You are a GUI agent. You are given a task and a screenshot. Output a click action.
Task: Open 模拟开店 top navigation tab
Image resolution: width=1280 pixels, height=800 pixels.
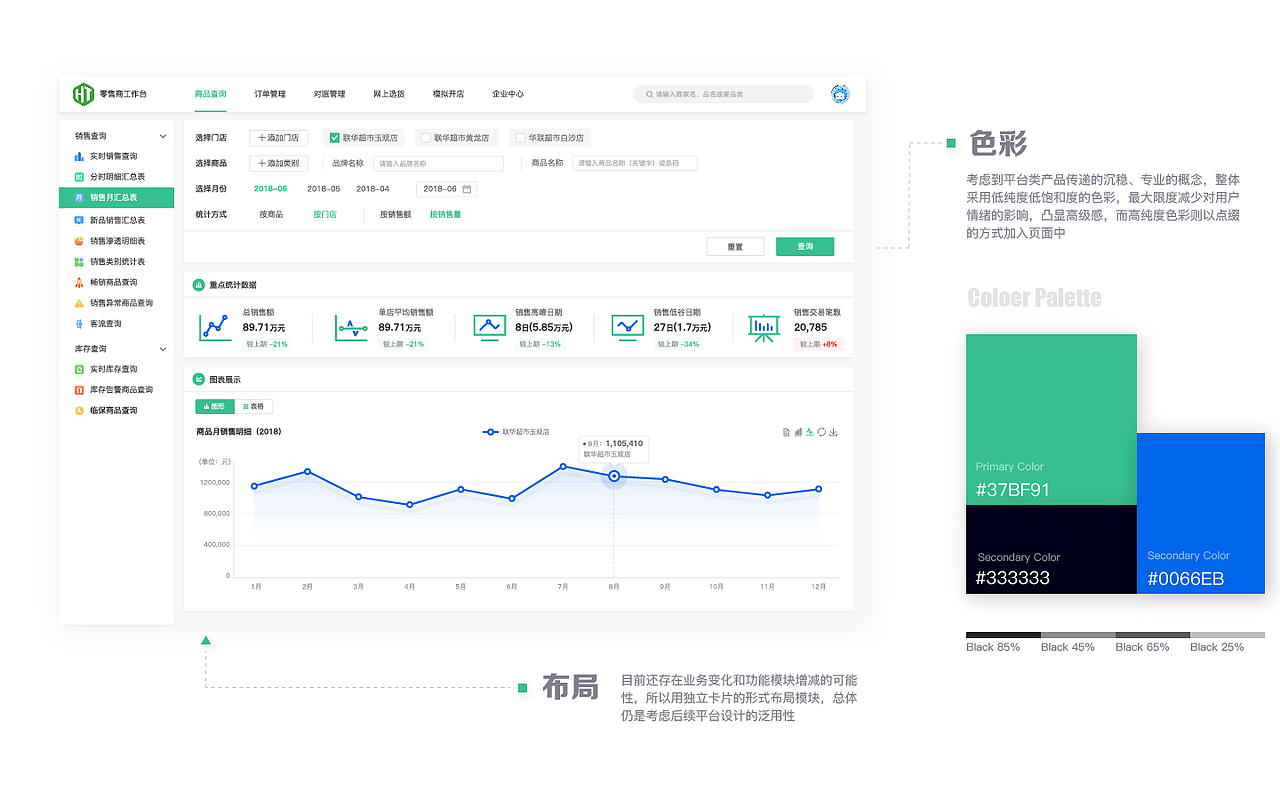tap(448, 94)
